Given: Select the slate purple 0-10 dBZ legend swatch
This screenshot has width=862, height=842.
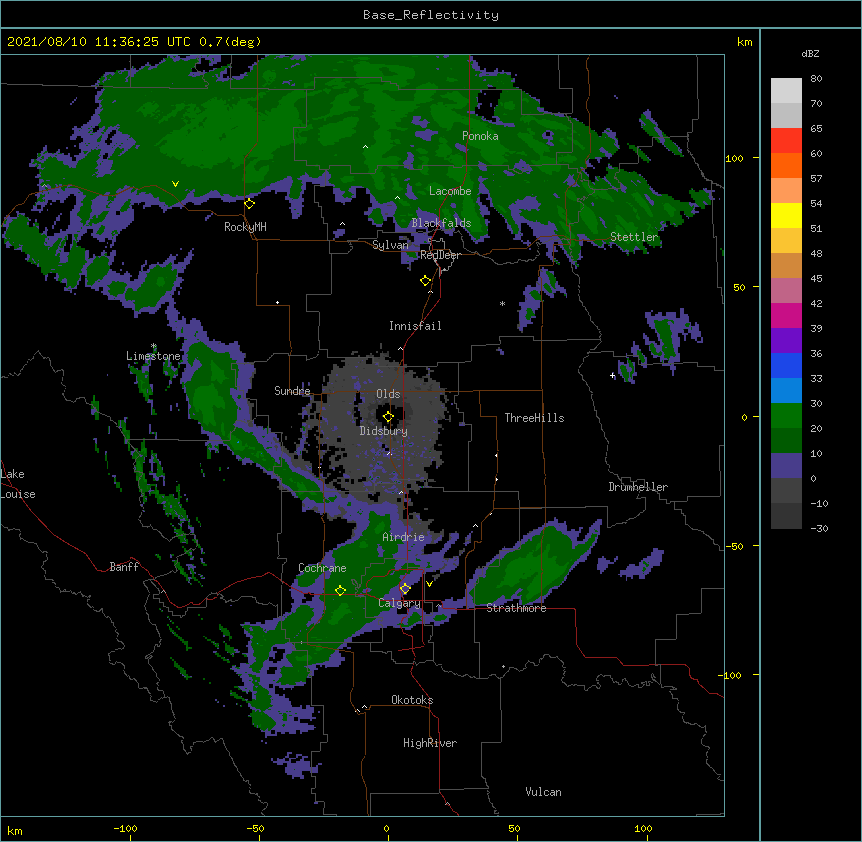Looking at the screenshot, I should click(x=786, y=466).
